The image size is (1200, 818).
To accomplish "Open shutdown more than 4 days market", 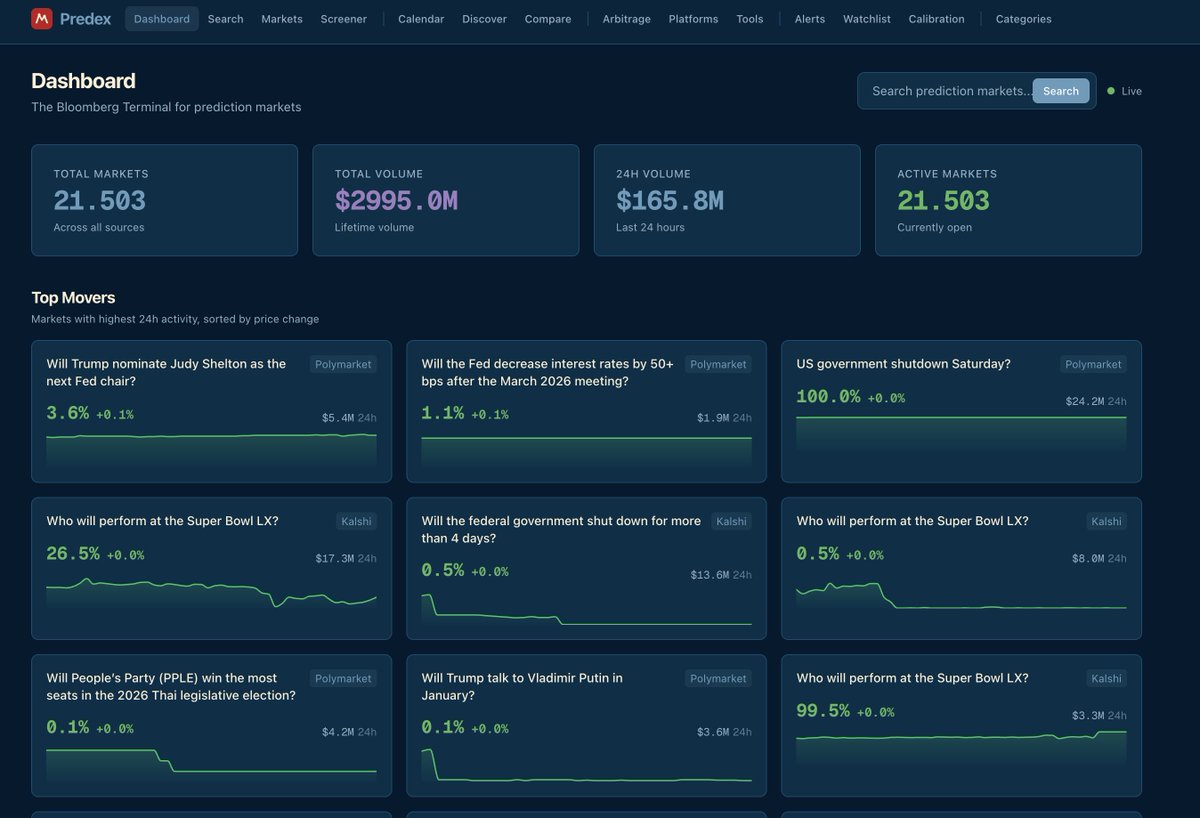I will pos(586,569).
